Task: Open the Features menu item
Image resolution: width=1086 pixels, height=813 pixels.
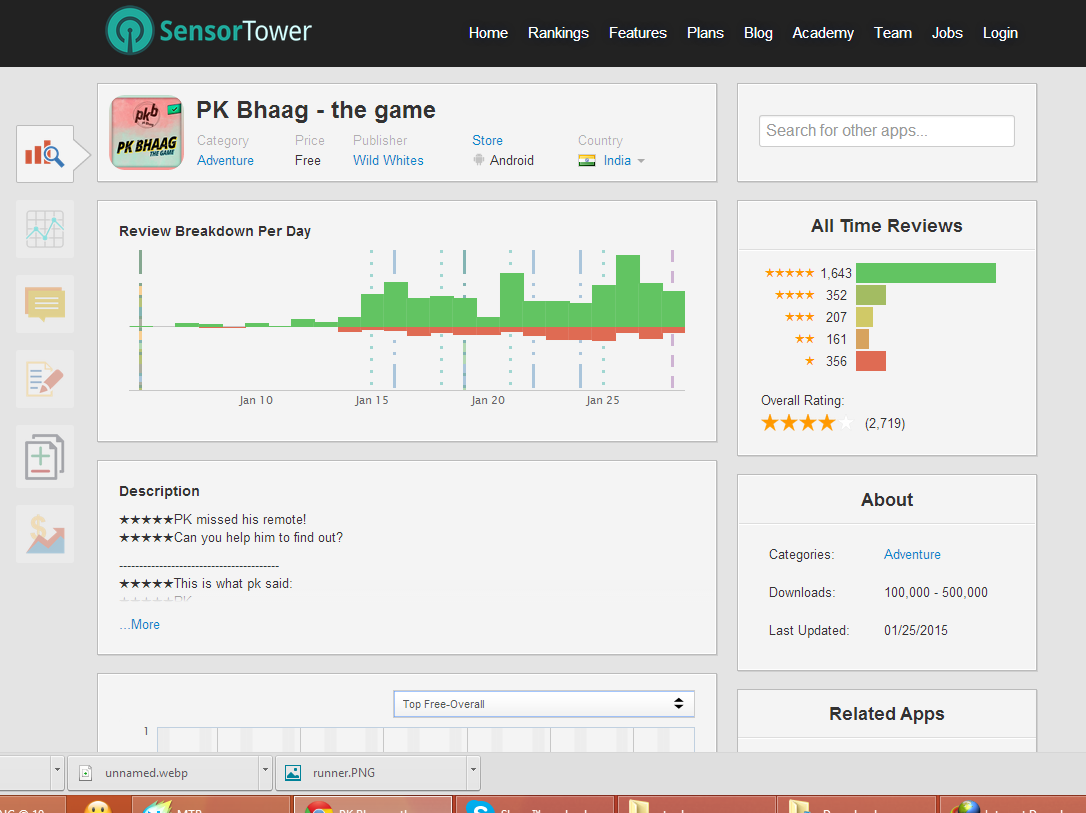Action: coord(638,33)
